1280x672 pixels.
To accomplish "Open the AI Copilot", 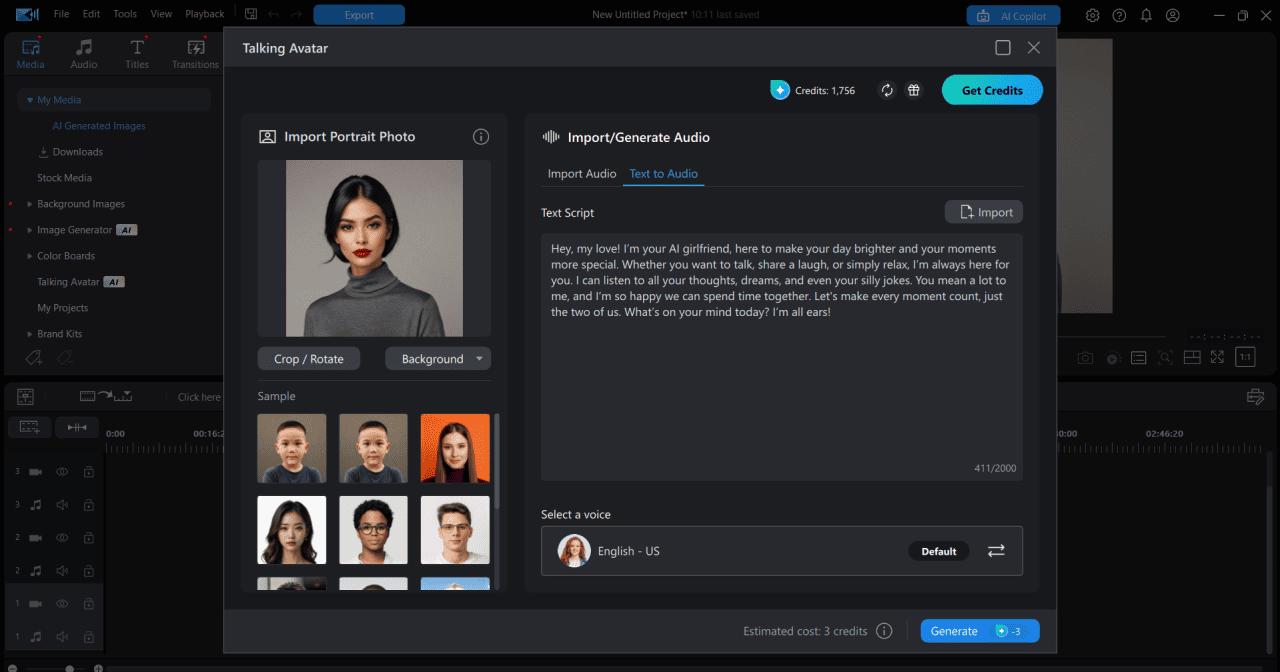I will click(1013, 15).
